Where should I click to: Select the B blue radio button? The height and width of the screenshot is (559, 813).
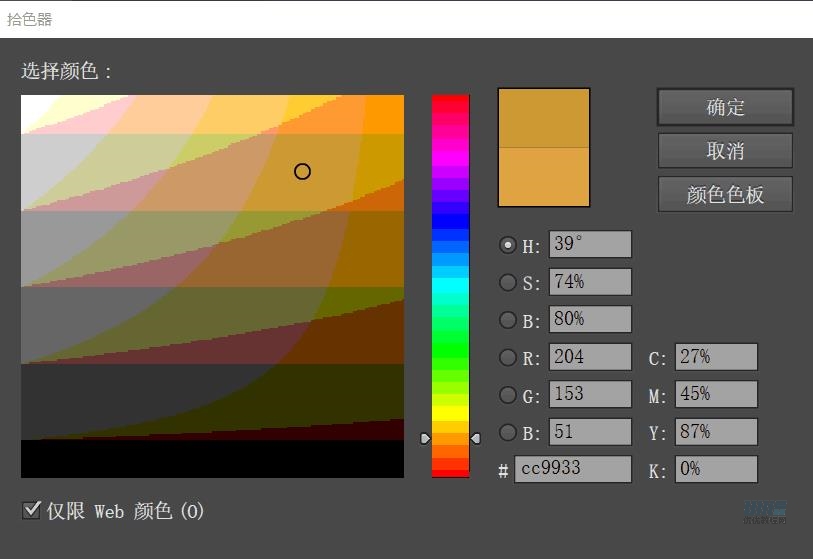click(x=508, y=432)
